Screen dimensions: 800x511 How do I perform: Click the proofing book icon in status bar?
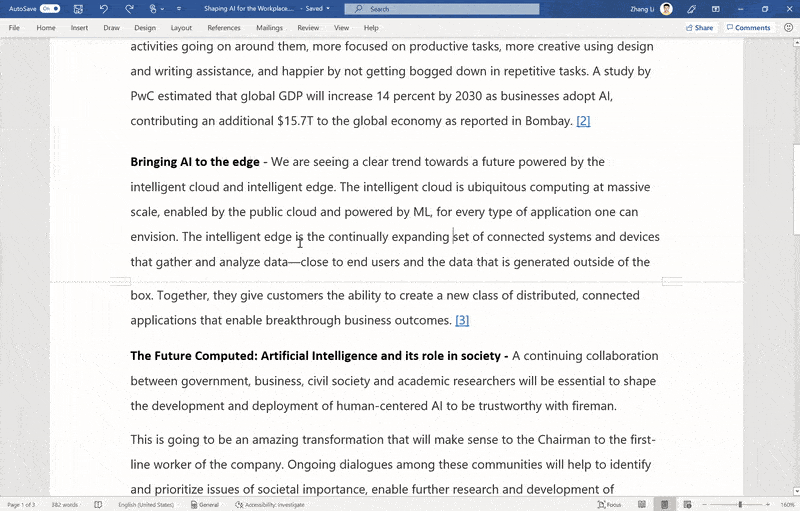click(x=98, y=505)
